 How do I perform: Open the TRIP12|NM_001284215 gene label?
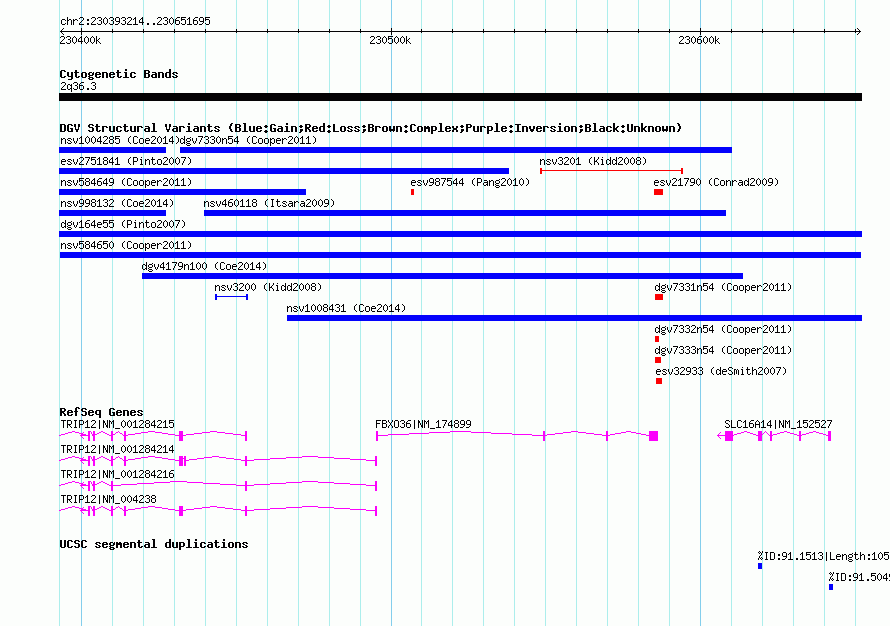coord(117,424)
